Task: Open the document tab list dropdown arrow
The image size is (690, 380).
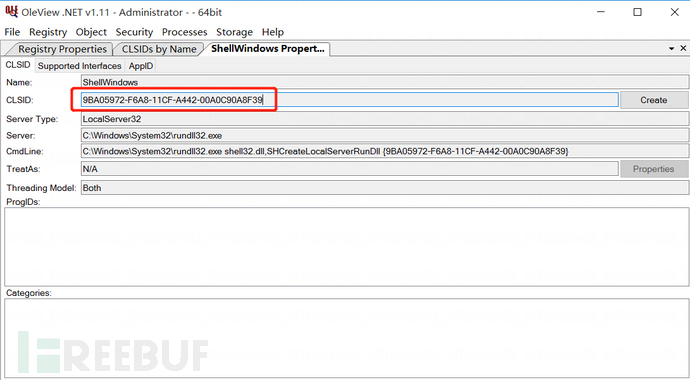Action: (x=672, y=48)
